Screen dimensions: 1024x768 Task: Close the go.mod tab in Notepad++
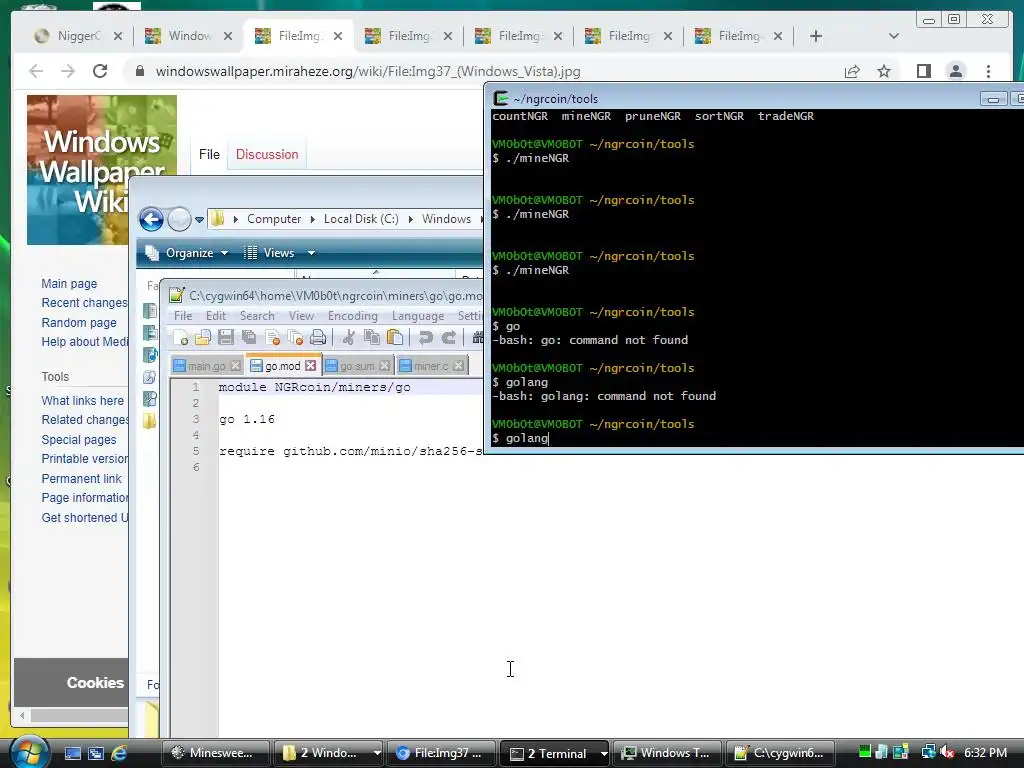[x=311, y=366]
